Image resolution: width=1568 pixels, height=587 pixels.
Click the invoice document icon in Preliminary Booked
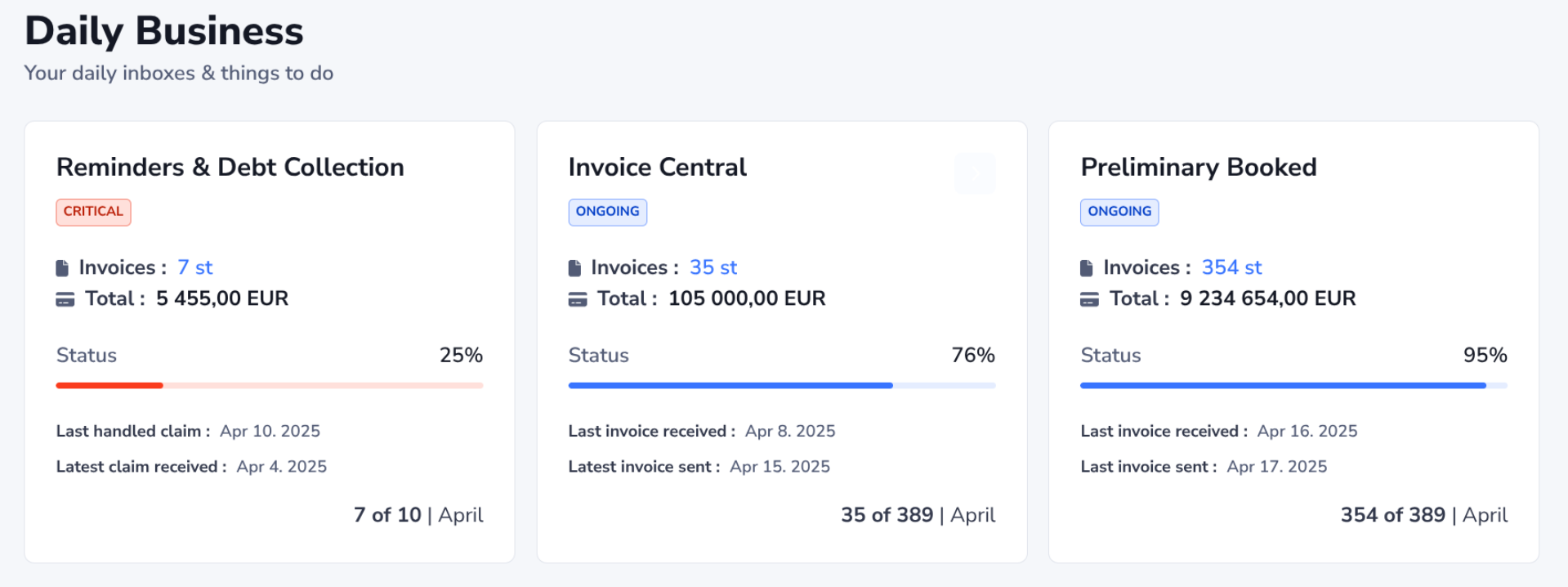(x=1087, y=268)
